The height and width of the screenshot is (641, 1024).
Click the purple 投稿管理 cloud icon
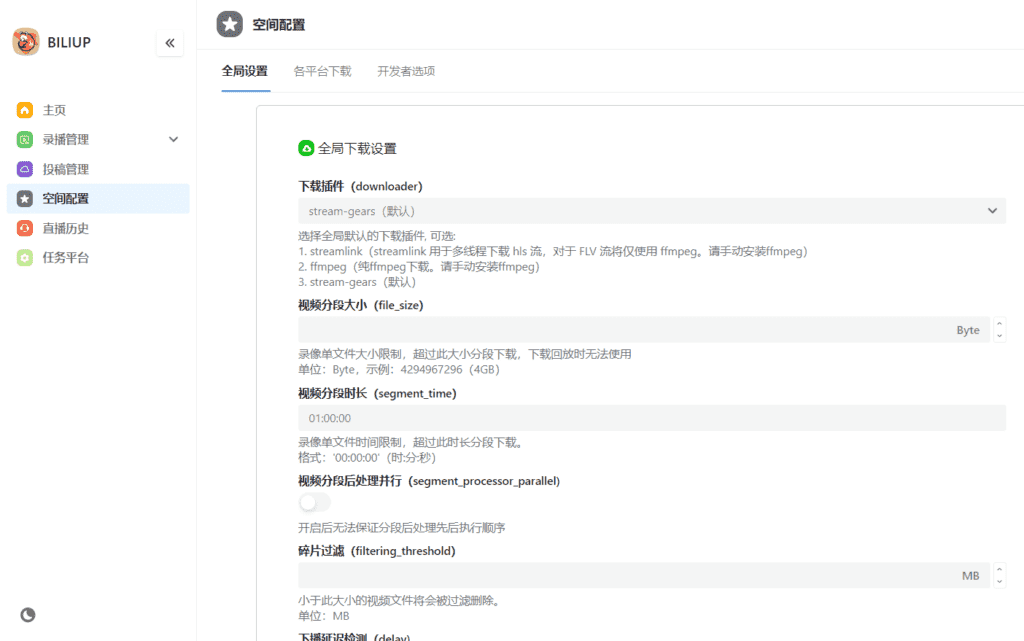pyautogui.click(x=25, y=169)
